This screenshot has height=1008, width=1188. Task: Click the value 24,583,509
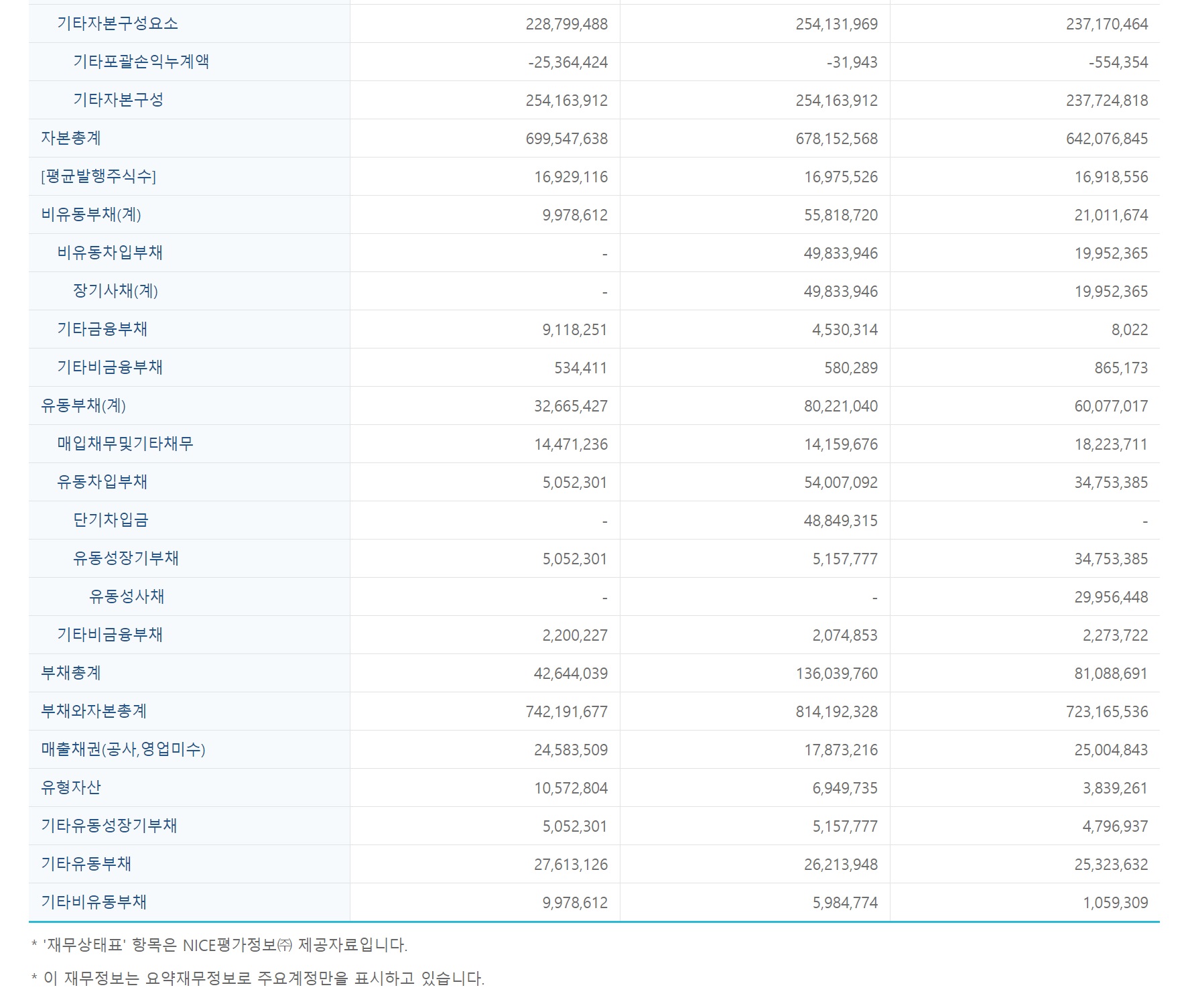pyautogui.click(x=571, y=750)
